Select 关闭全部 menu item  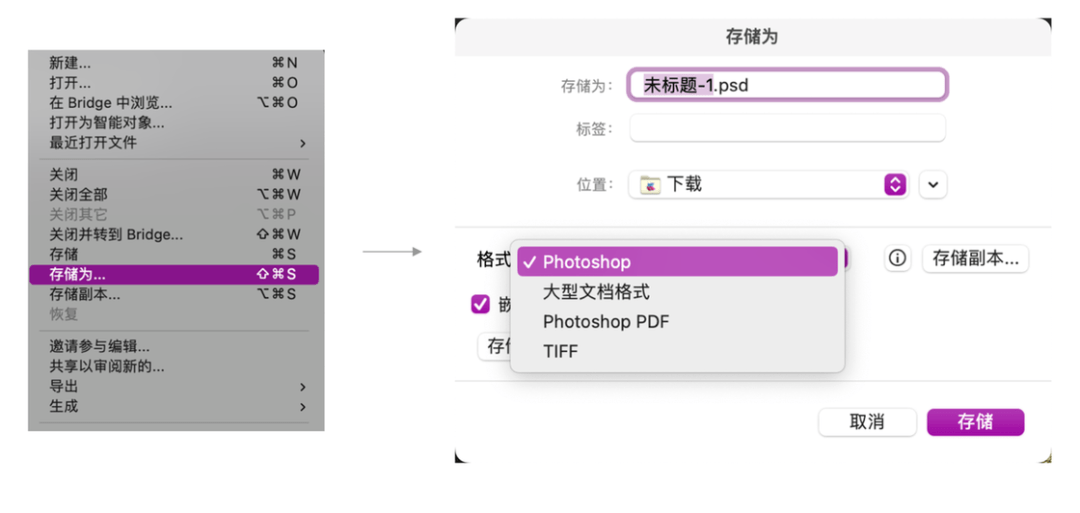176,194
